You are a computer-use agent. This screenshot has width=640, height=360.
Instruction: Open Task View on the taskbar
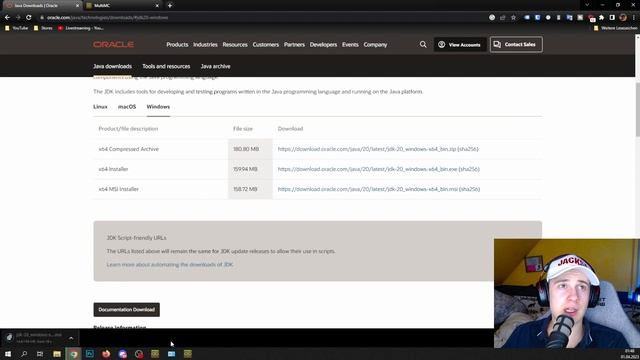click(x=40, y=354)
